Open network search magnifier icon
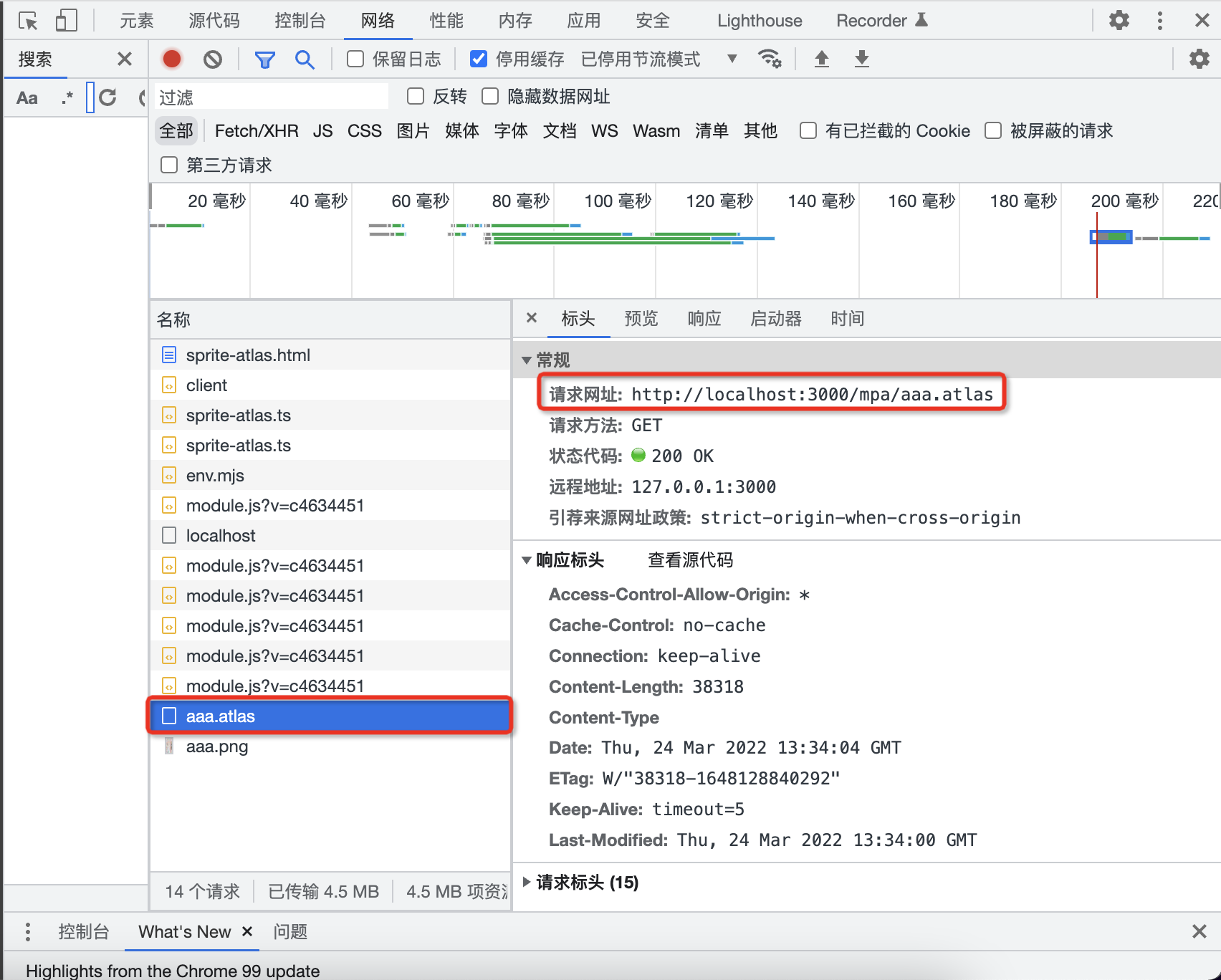This screenshot has width=1221, height=980. click(x=305, y=59)
